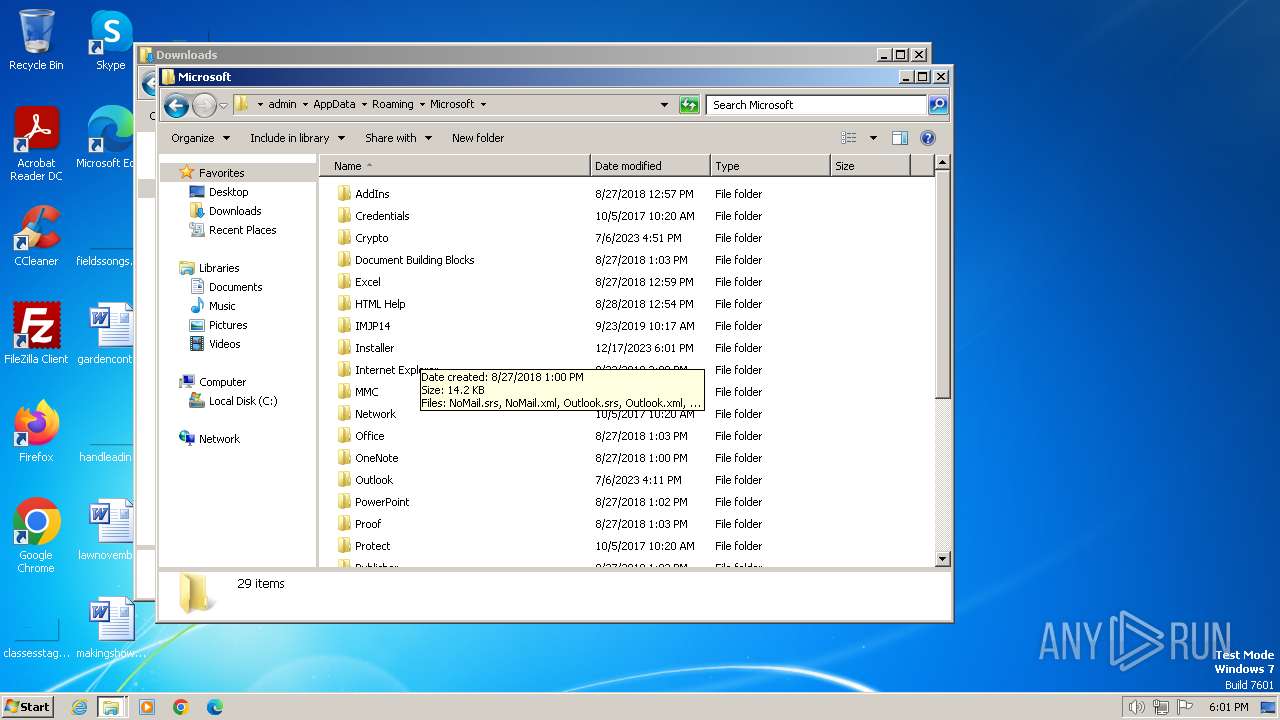Select the Installer folder icon
Image resolution: width=1280 pixels, height=720 pixels.
pyautogui.click(x=344, y=348)
